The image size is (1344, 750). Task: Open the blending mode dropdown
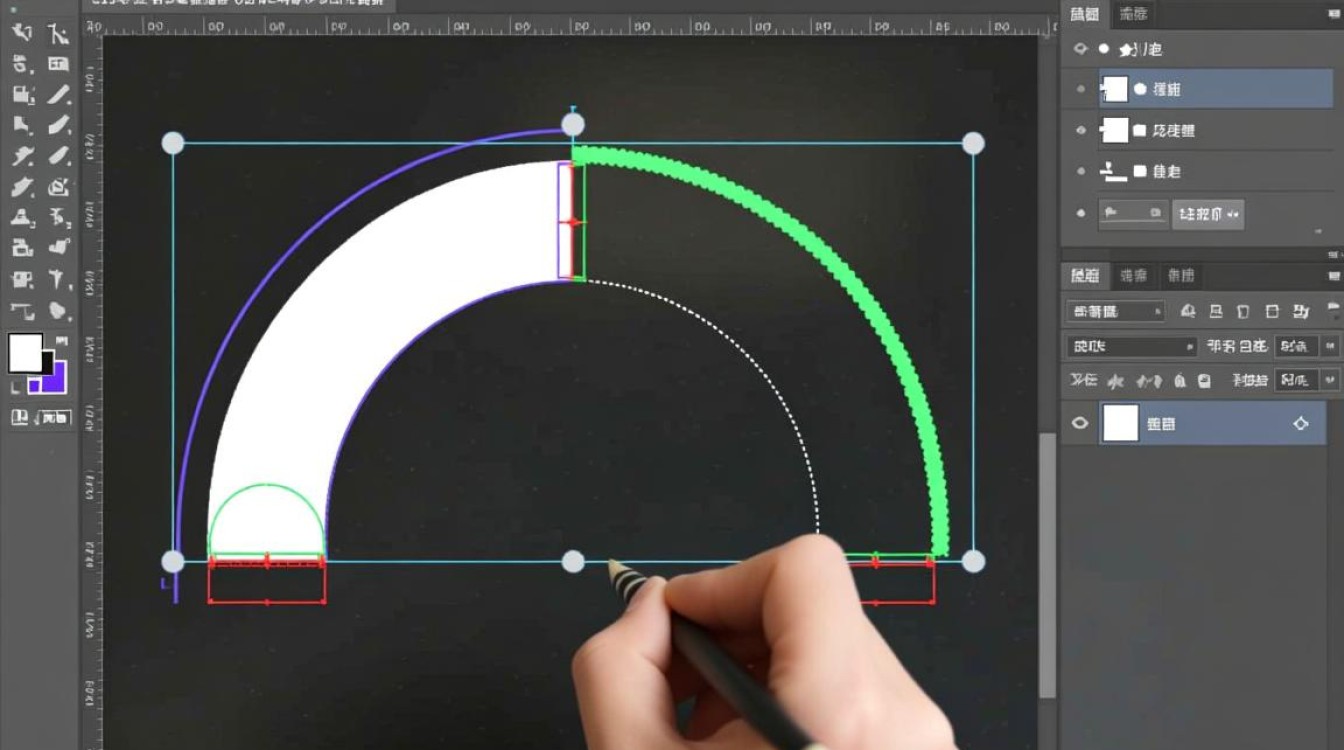coord(1132,347)
